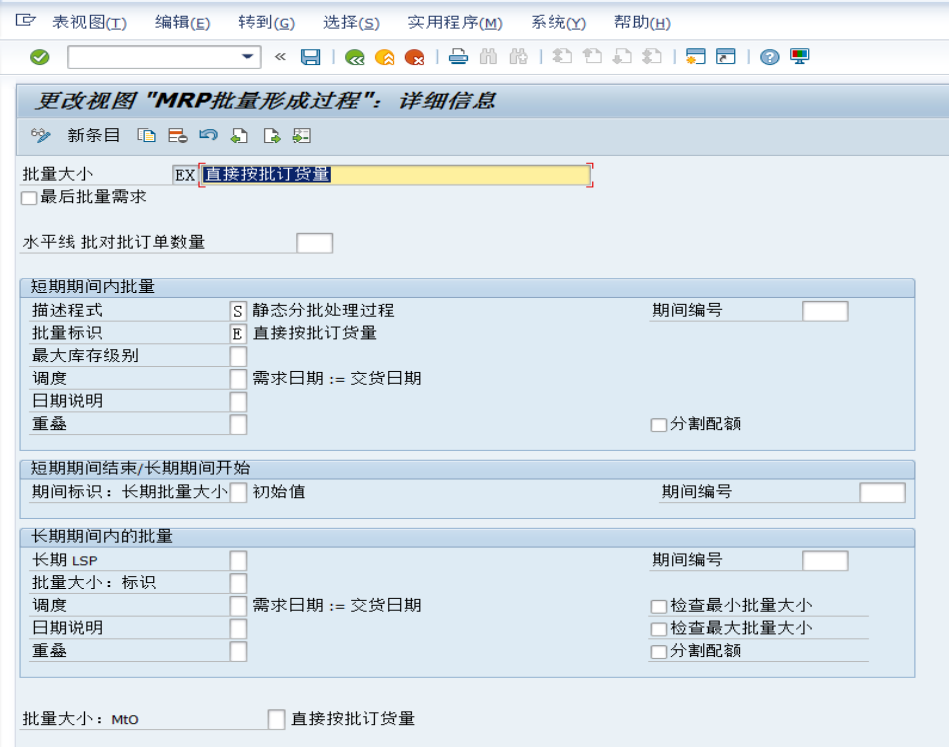Click the Customize Local Layout monitor icon
The width and height of the screenshot is (949, 747).
click(799, 57)
